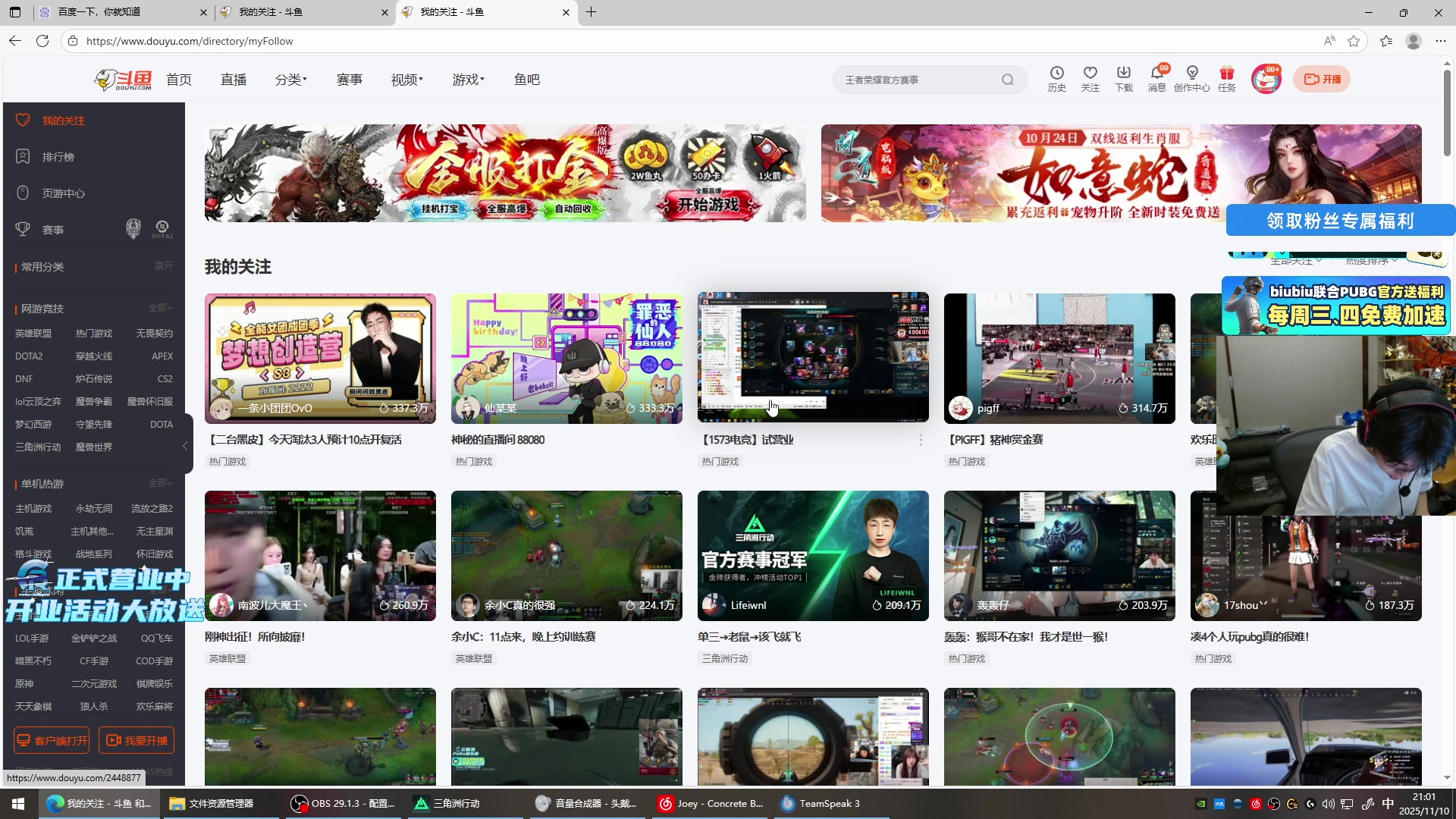
Task: Click the 关注 heart icon in header
Action: coord(1090,74)
